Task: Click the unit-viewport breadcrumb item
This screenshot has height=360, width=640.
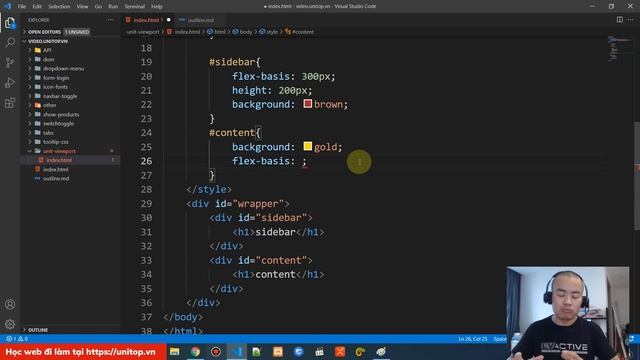Action: 143,32
